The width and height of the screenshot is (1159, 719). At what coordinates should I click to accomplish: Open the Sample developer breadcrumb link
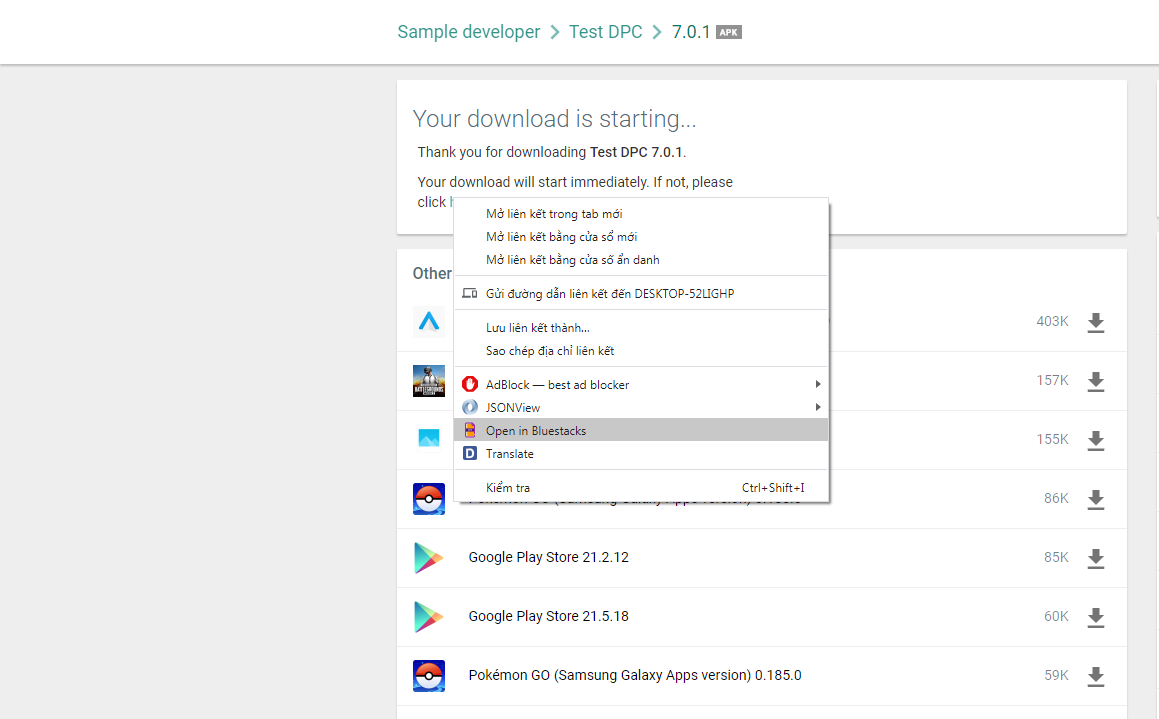(x=469, y=32)
